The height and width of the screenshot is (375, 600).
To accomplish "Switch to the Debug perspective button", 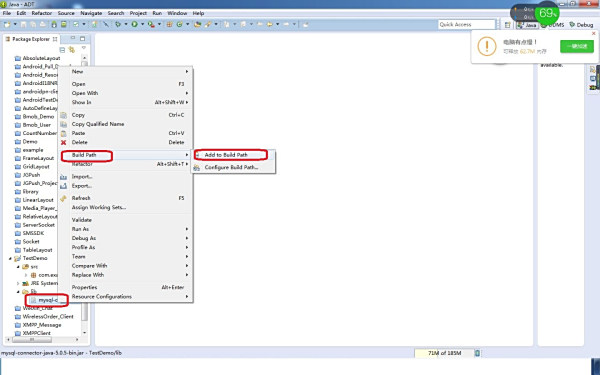I will tap(581, 25).
